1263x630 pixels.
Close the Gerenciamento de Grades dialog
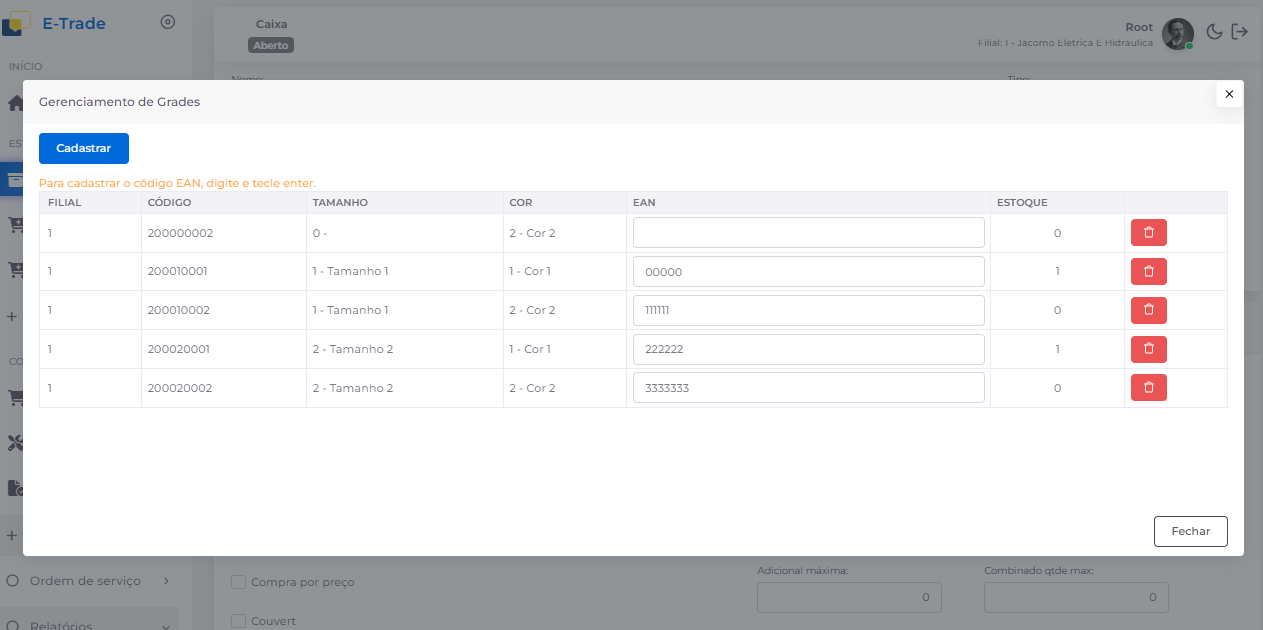(1229, 94)
